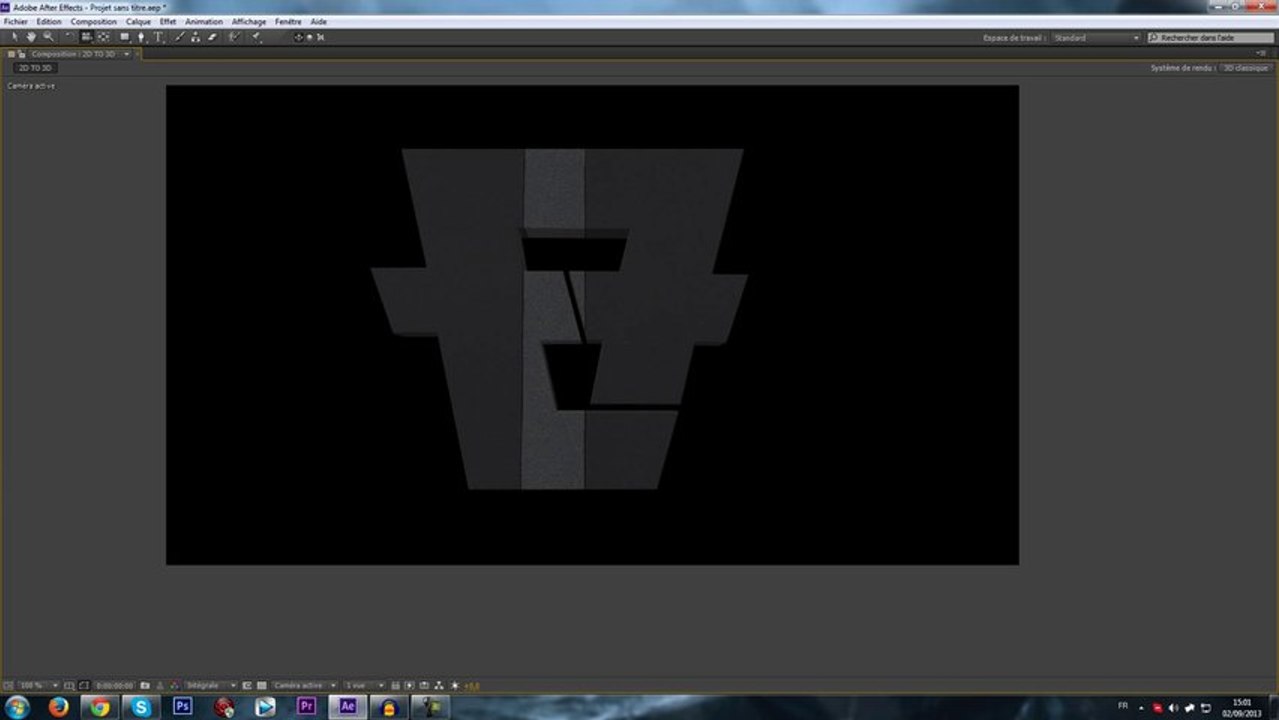Open the Composition 2D TO 3D panel dropdown
Viewport: 1279px width, 720px height.
(x=127, y=54)
